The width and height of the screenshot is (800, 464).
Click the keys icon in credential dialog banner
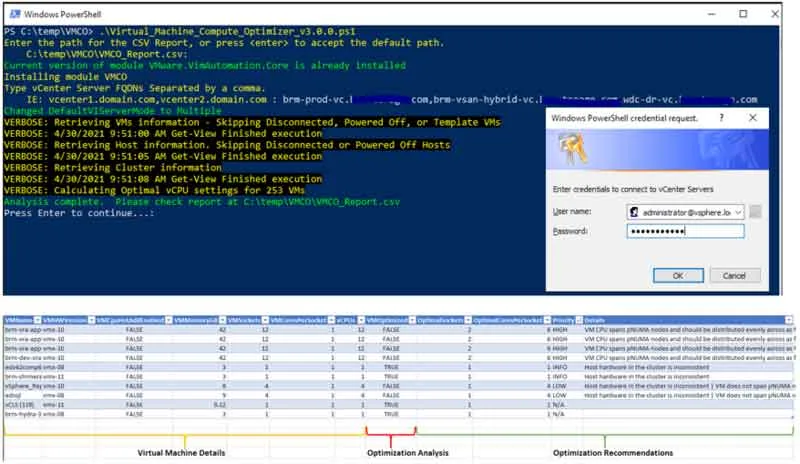[x=572, y=149]
